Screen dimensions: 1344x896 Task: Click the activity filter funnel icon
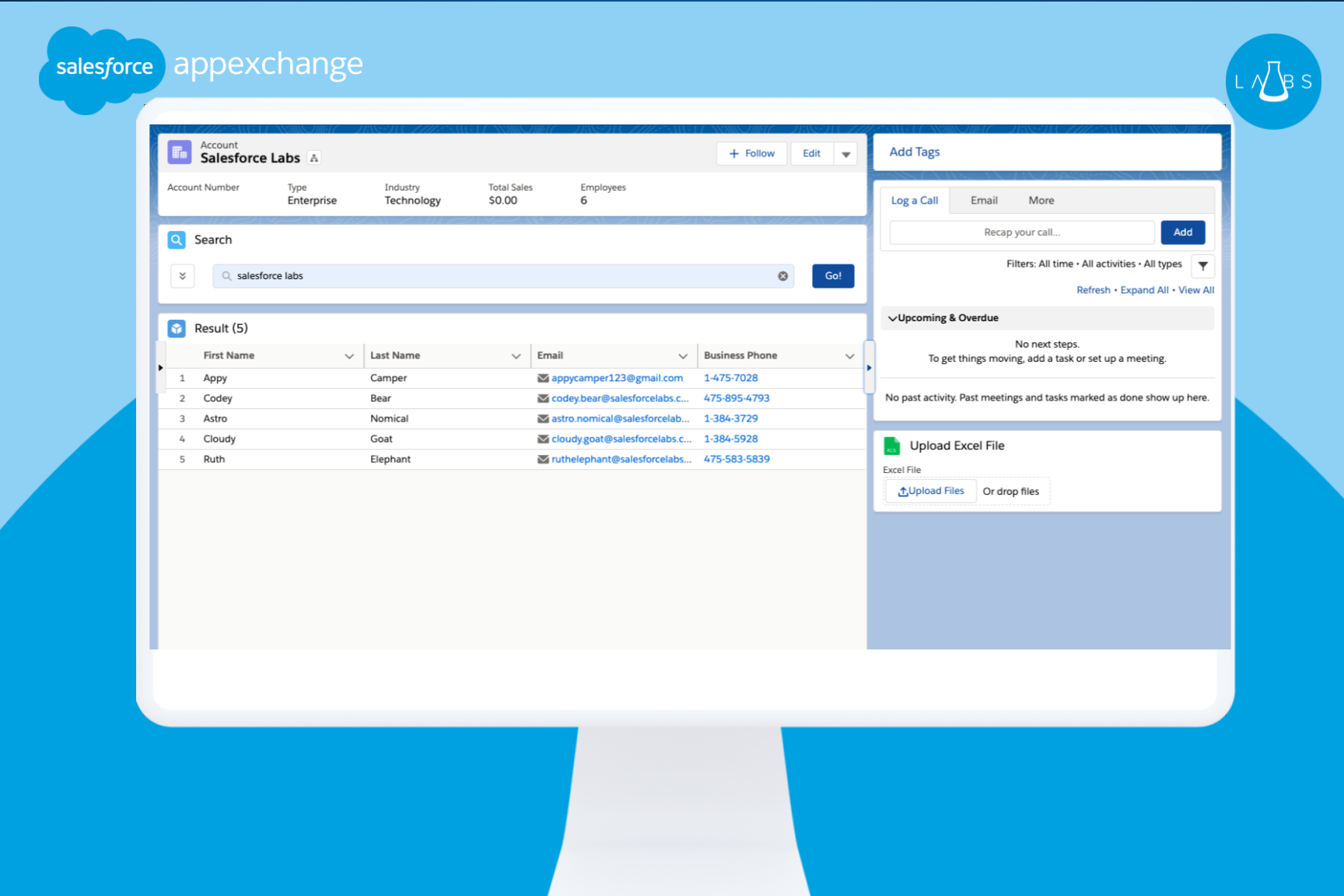click(x=1202, y=266)
